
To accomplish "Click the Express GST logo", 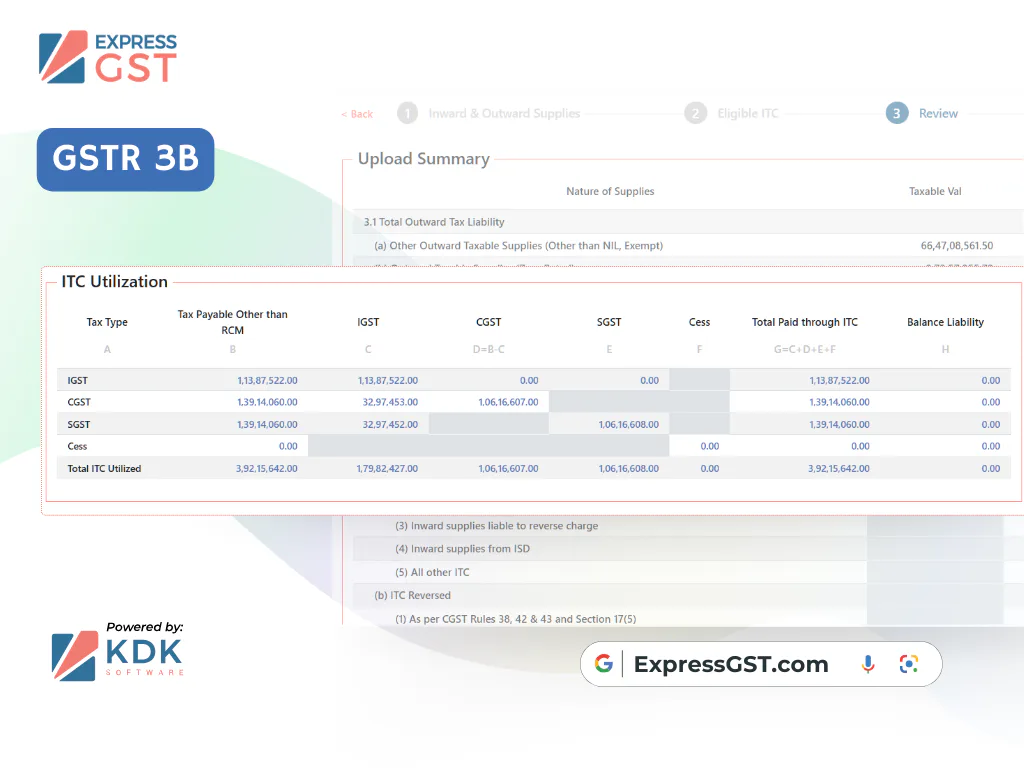I will [x=108, y=57].
